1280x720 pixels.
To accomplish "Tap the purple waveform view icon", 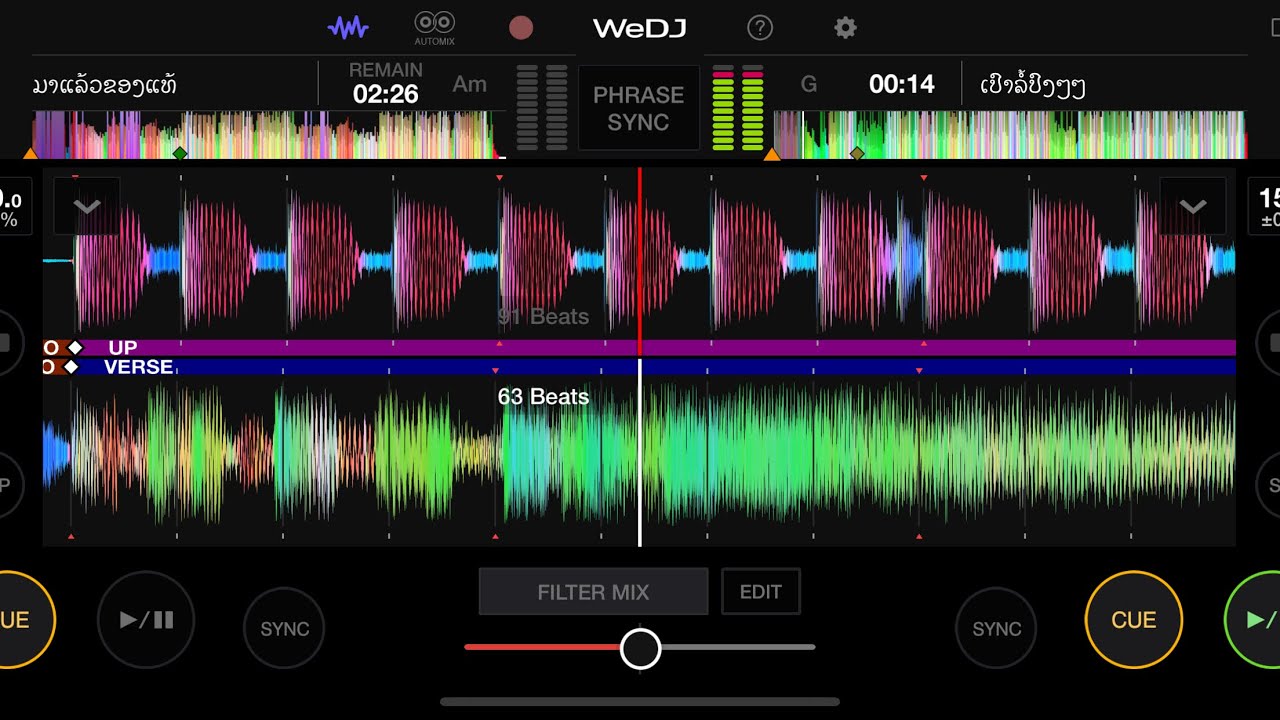I will [348, 27].
